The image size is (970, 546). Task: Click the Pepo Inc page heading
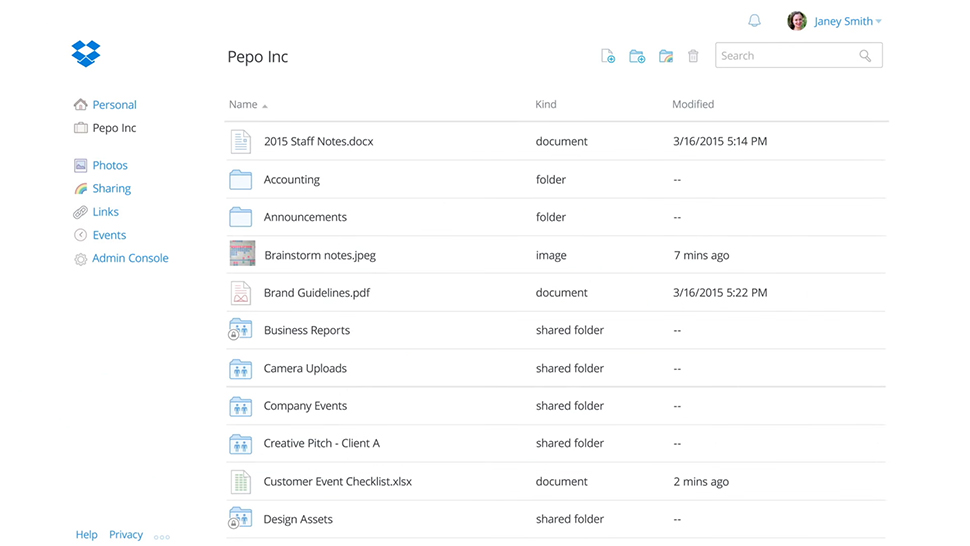point(257,57)
